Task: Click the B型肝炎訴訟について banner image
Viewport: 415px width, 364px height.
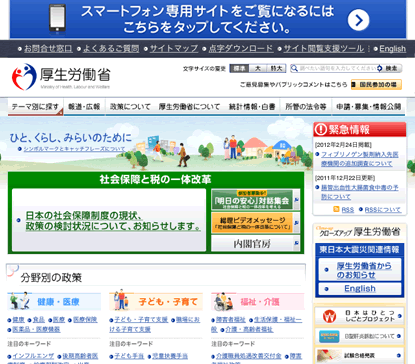Action: tap(329, 336)
